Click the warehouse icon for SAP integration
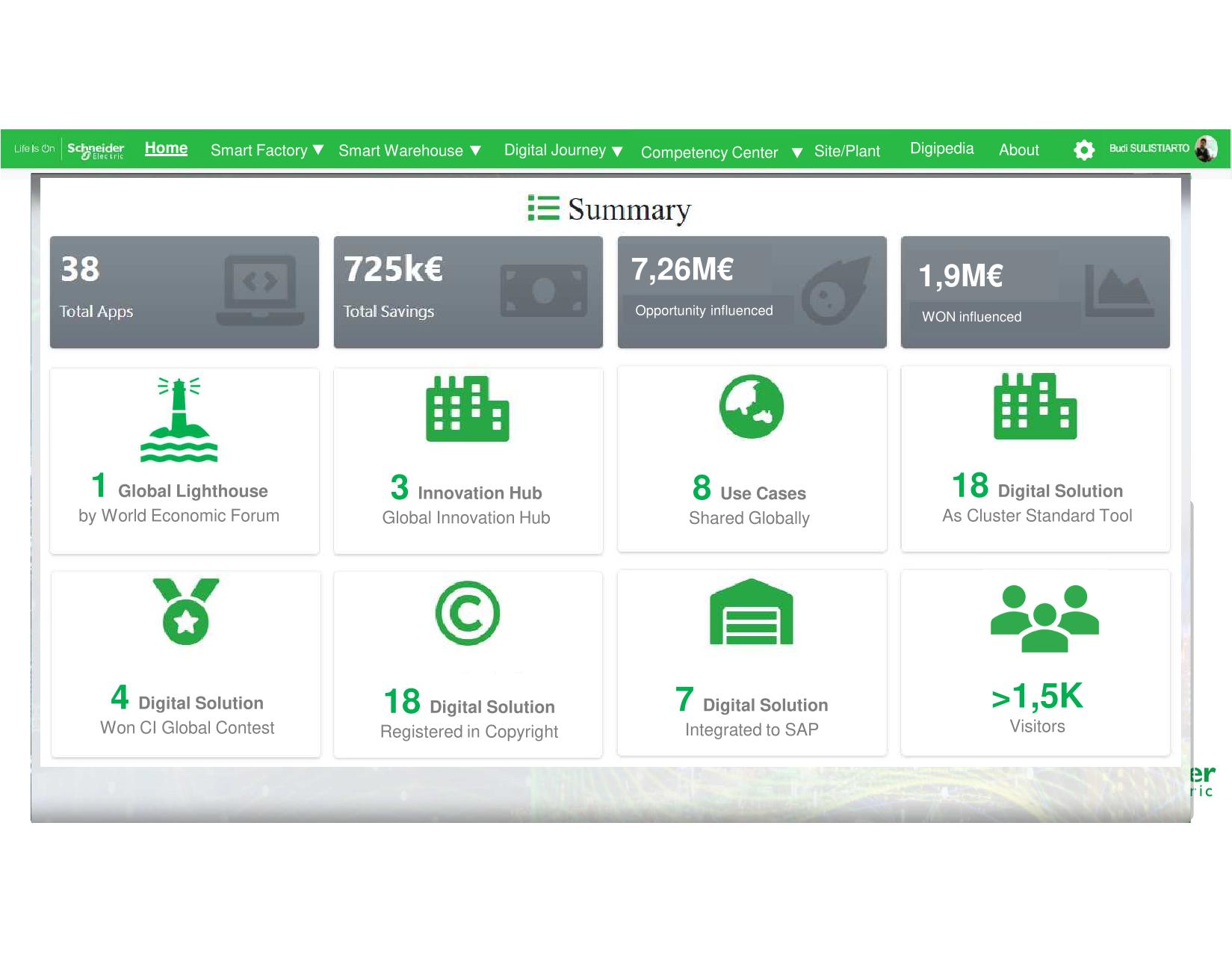1232x953 pixels. [x=751, y=612]
